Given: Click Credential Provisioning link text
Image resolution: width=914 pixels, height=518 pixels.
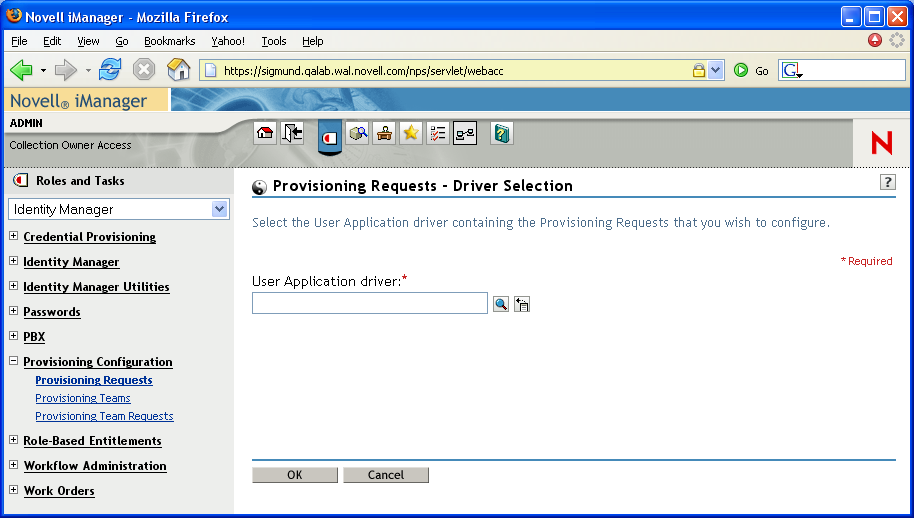Looking at the screenshot, I should click(x=90, y=237).
